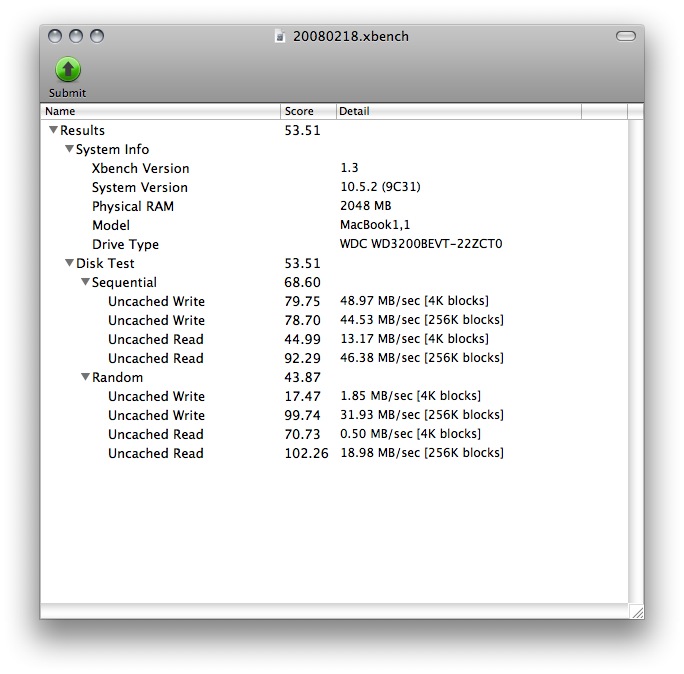Click the Sequential score 68.60
The image size is (684, 674).
(x=302, y=282)
